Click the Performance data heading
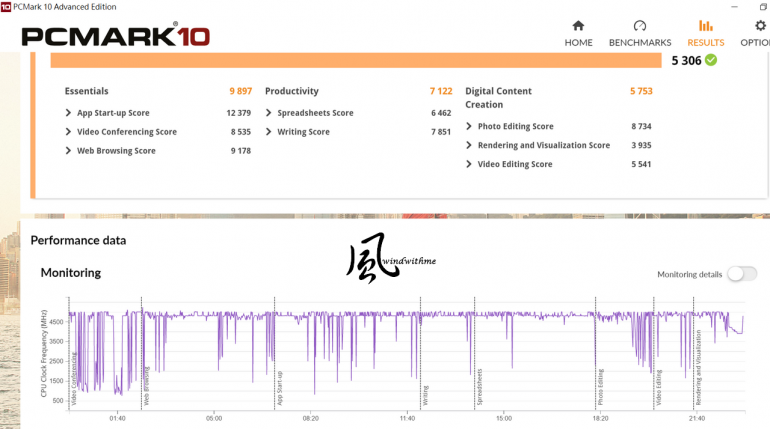Image resolution: width=770 pixels, height=429 pixels. point(78,240)
